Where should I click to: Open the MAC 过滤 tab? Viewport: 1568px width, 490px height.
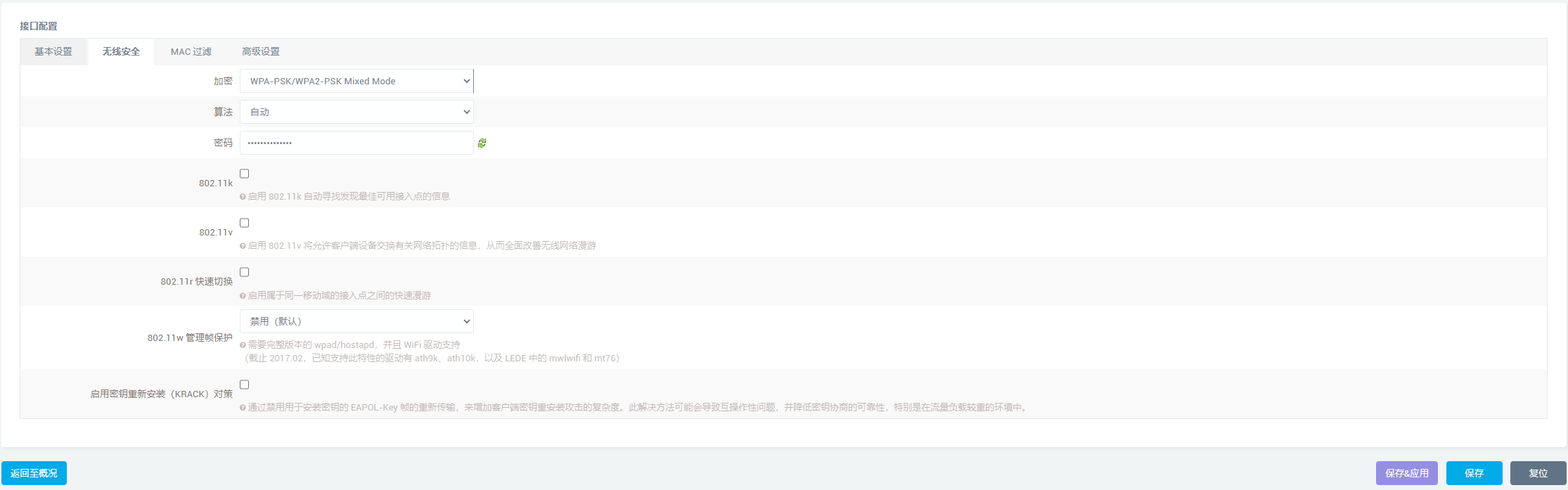tap(191, 51)
